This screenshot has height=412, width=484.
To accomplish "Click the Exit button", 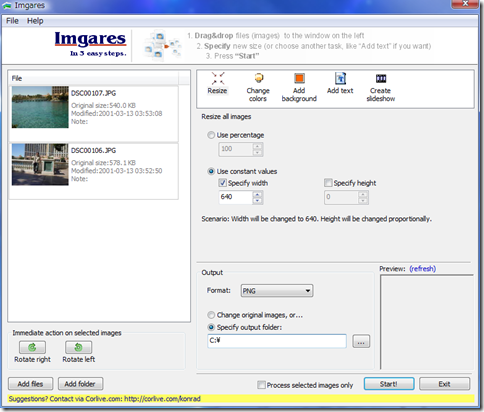I will tap(444, 384).
